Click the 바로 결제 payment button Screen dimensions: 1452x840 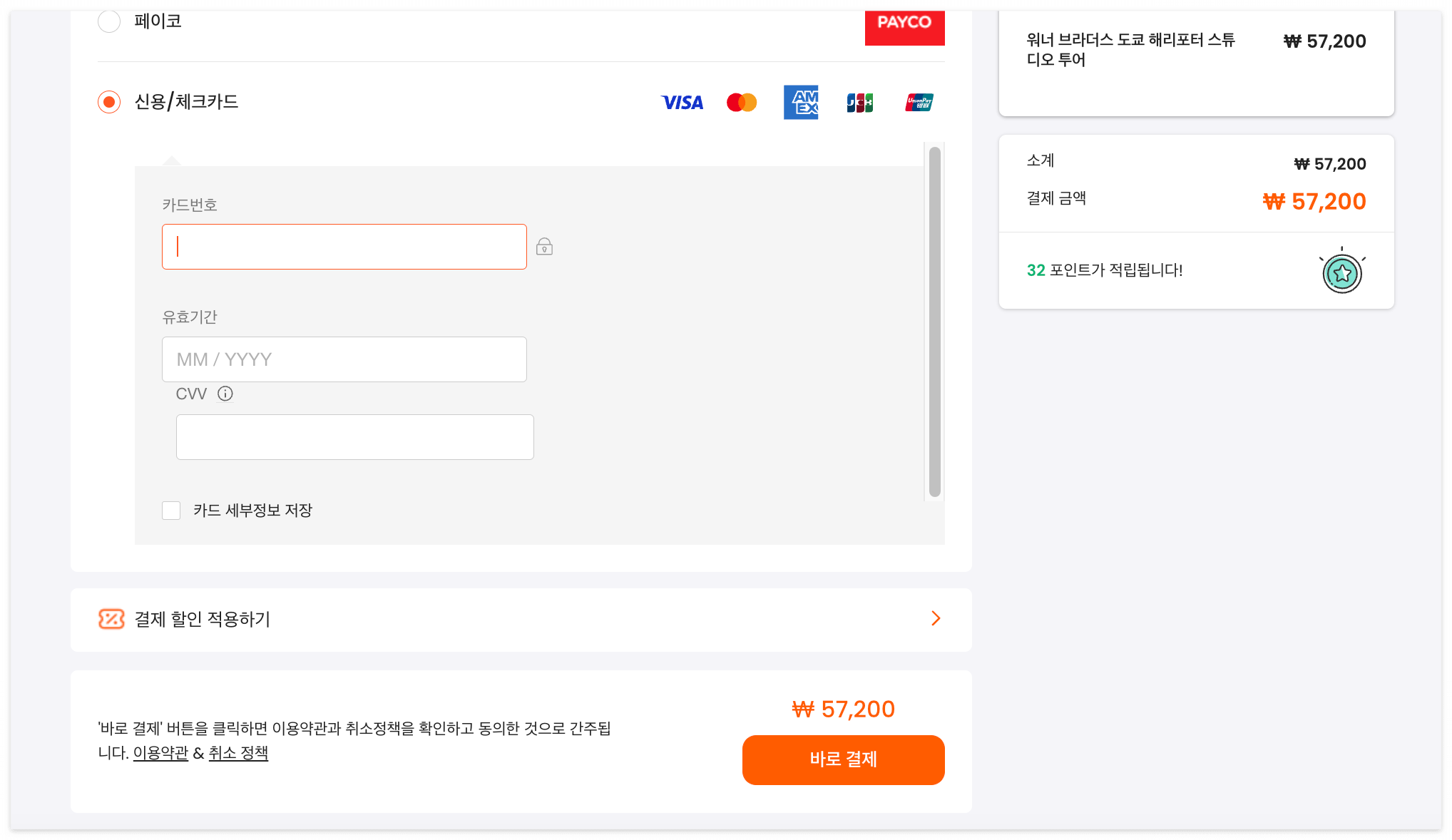[x=843, y=760]
